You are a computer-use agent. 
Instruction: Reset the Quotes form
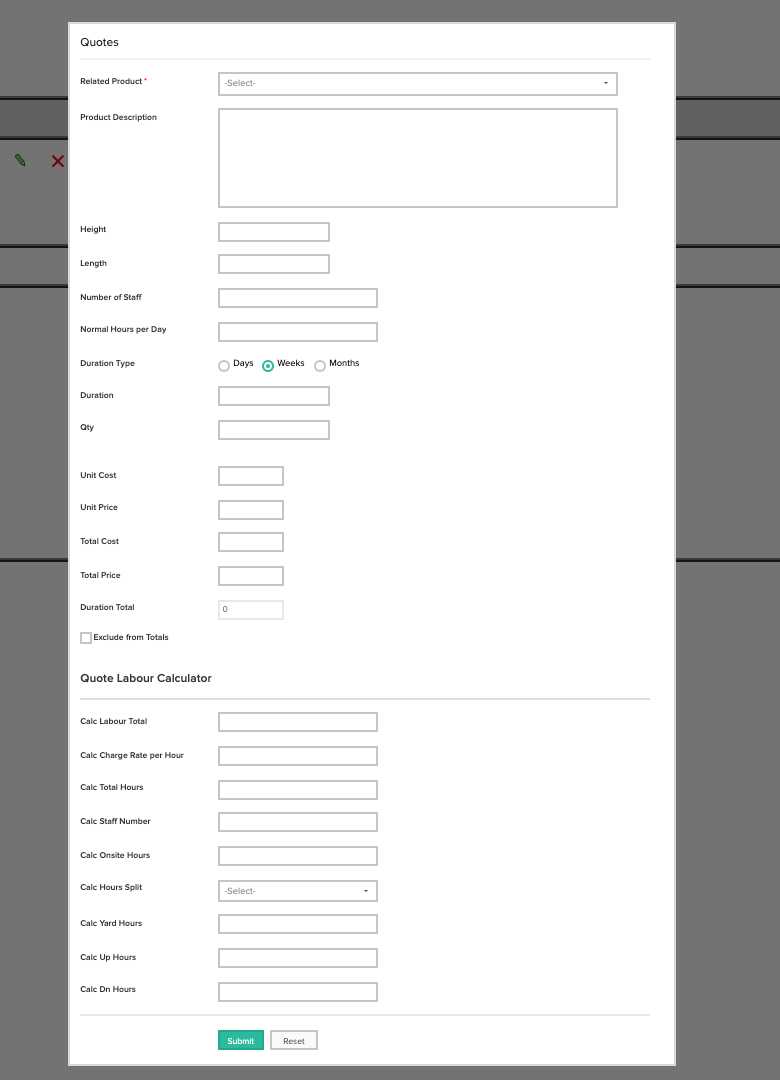pos(294,1040)
